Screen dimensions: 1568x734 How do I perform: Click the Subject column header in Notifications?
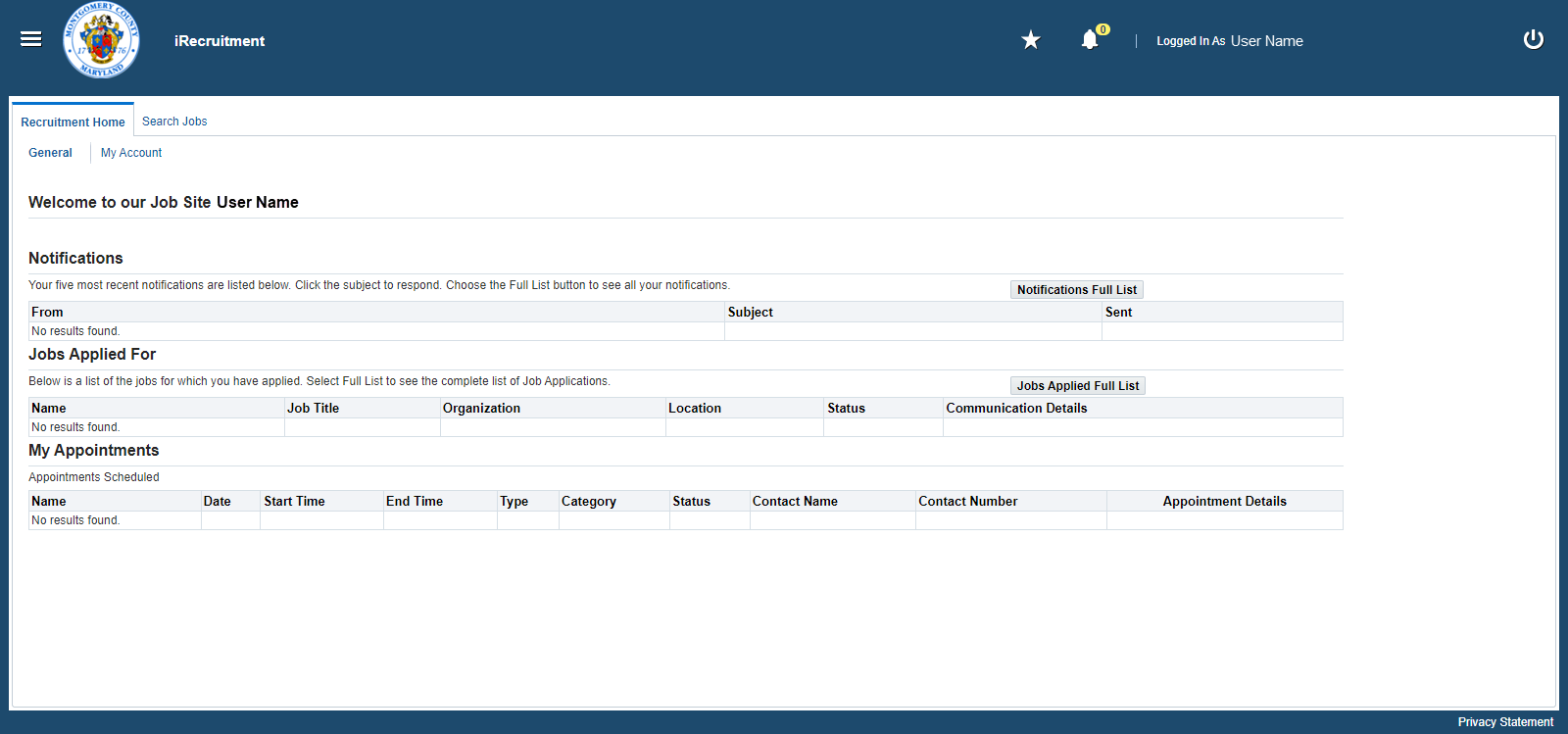750,313
